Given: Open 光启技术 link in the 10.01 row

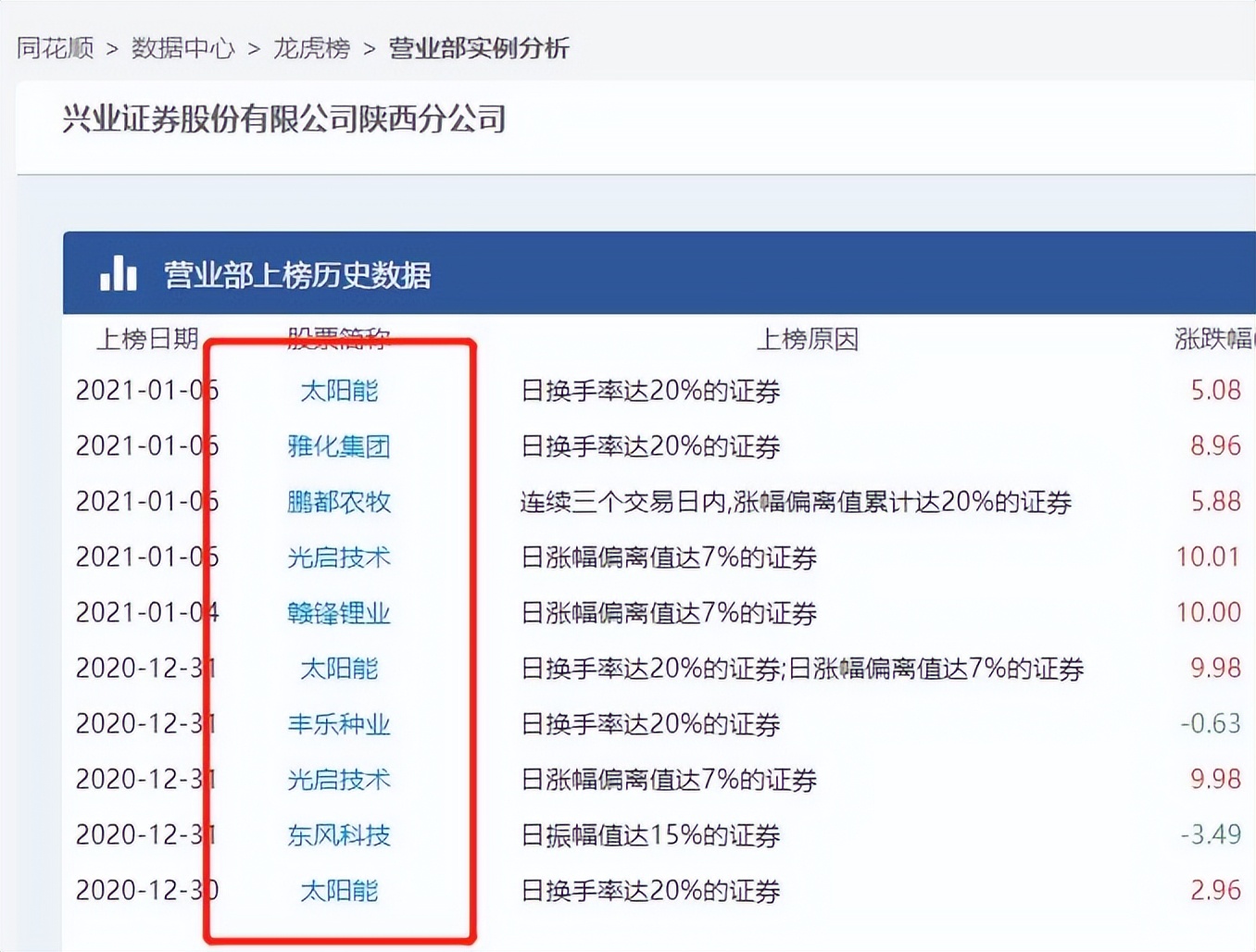Looking at the screenshot, I should [339, 557].
